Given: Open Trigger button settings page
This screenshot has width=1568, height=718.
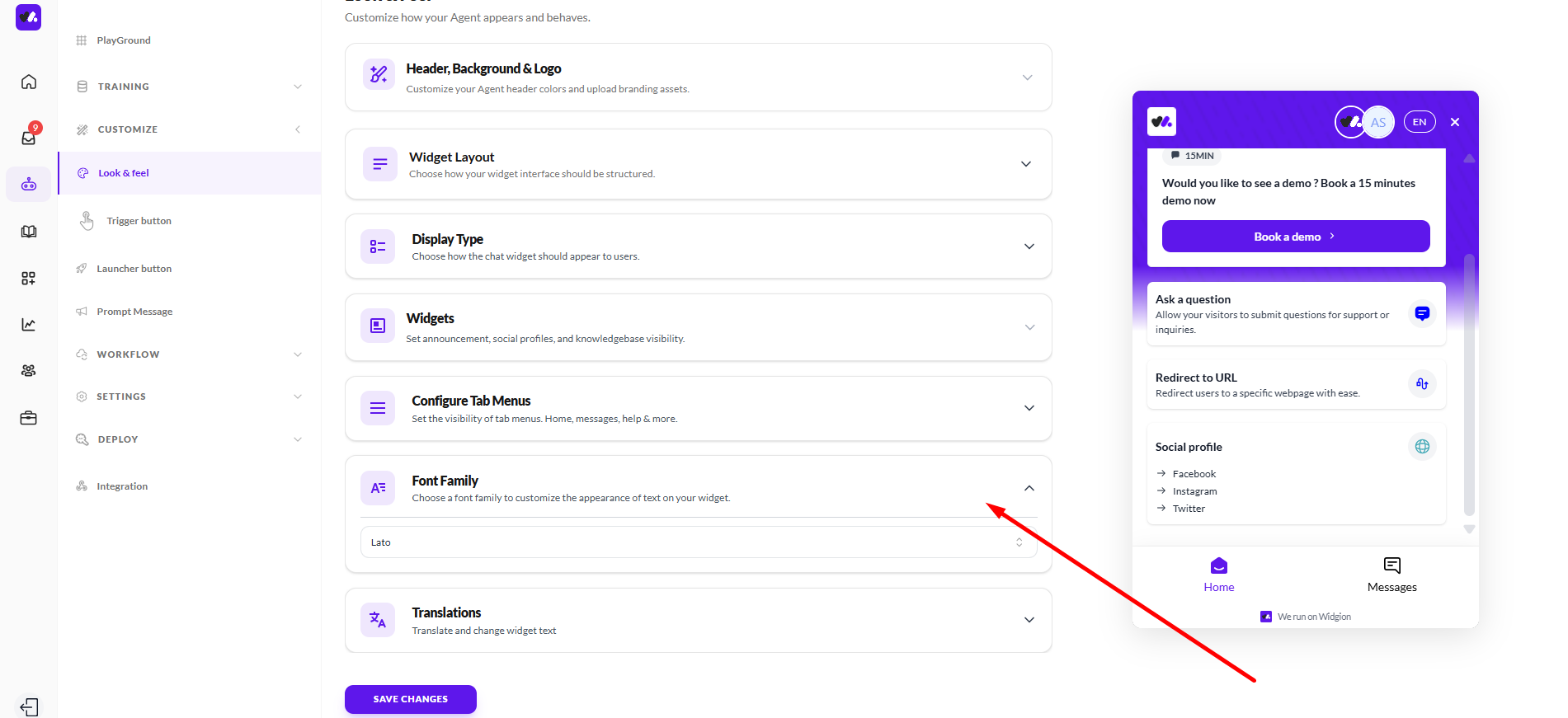Looking at the screenshot, I should coord(139,221).
